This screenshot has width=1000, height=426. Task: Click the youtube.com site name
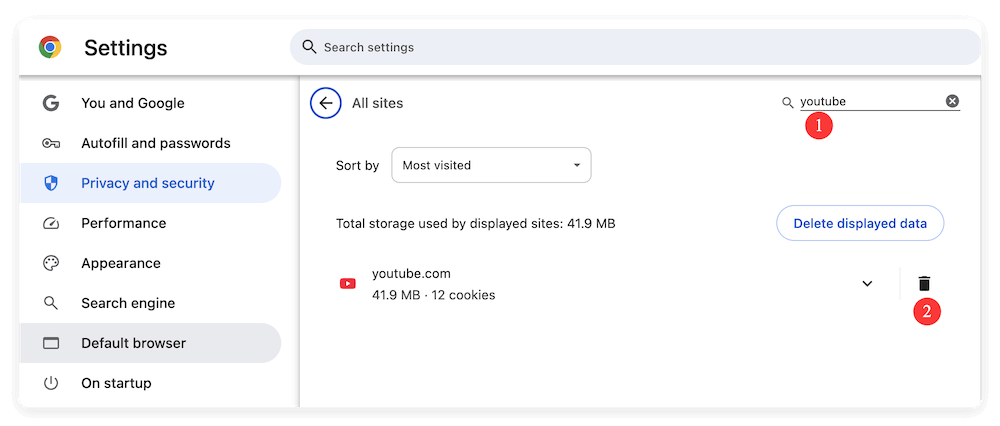tap(411, 274)
